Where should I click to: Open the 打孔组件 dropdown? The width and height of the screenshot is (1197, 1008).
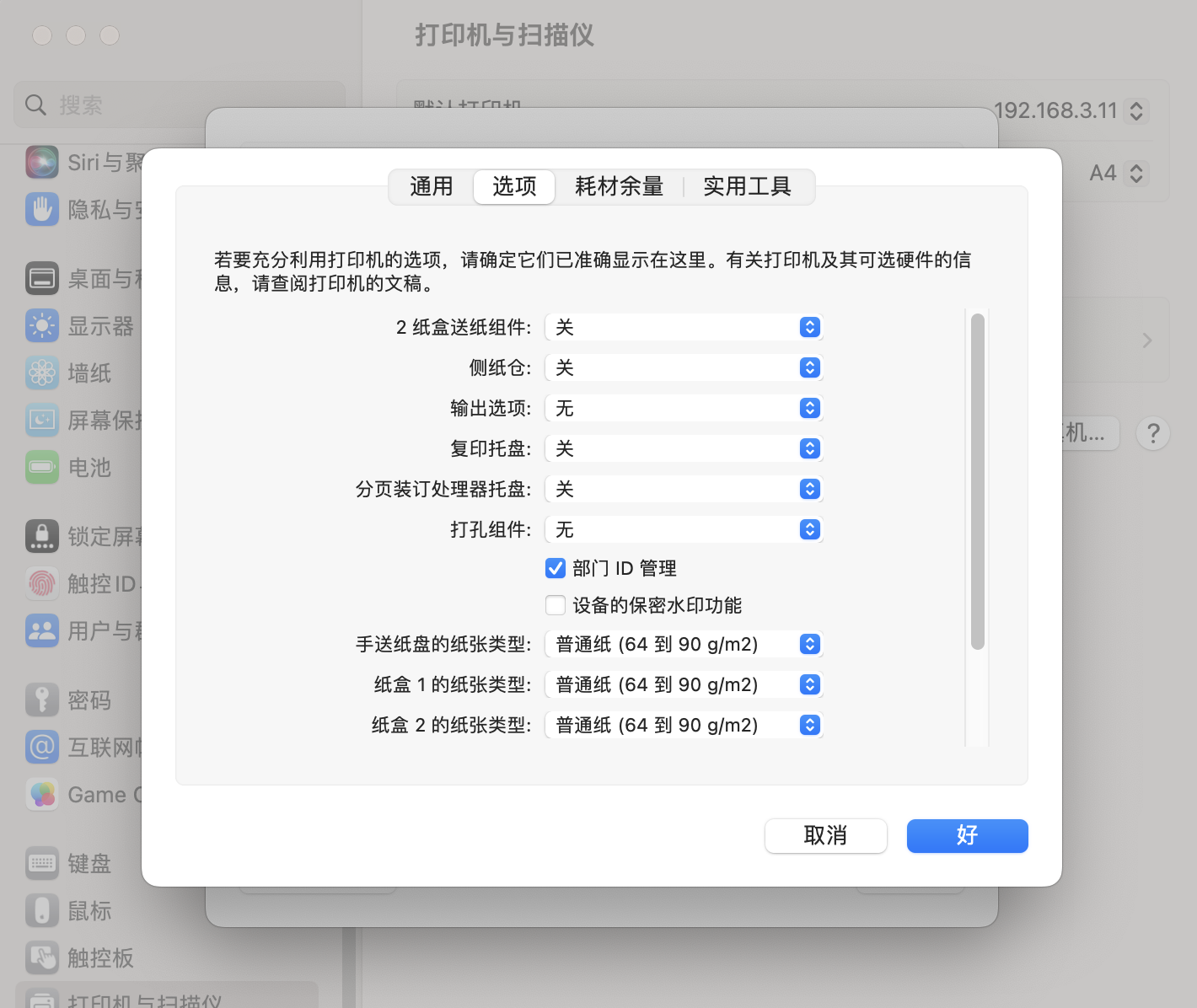tap(684, 529)
